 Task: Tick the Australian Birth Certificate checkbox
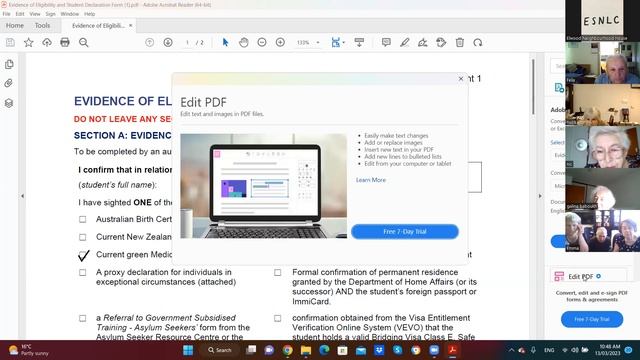(82, 220)
